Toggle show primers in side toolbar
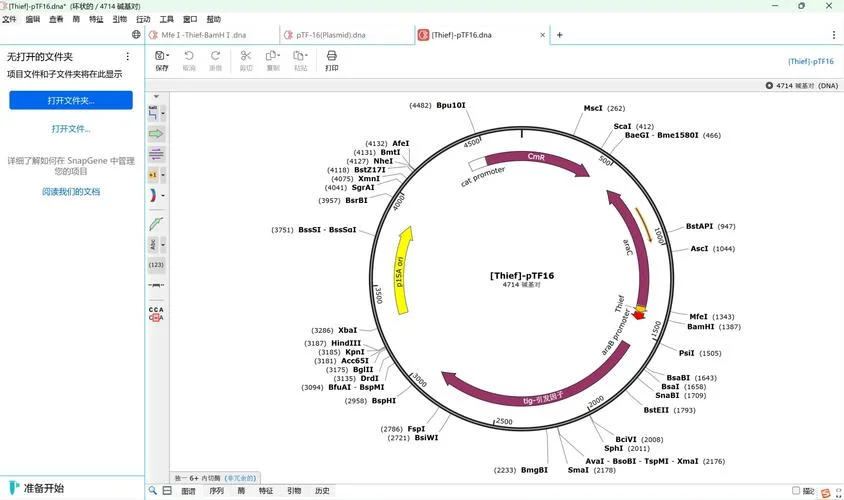This screenshot has width=844, height=500. pos(156,154)
